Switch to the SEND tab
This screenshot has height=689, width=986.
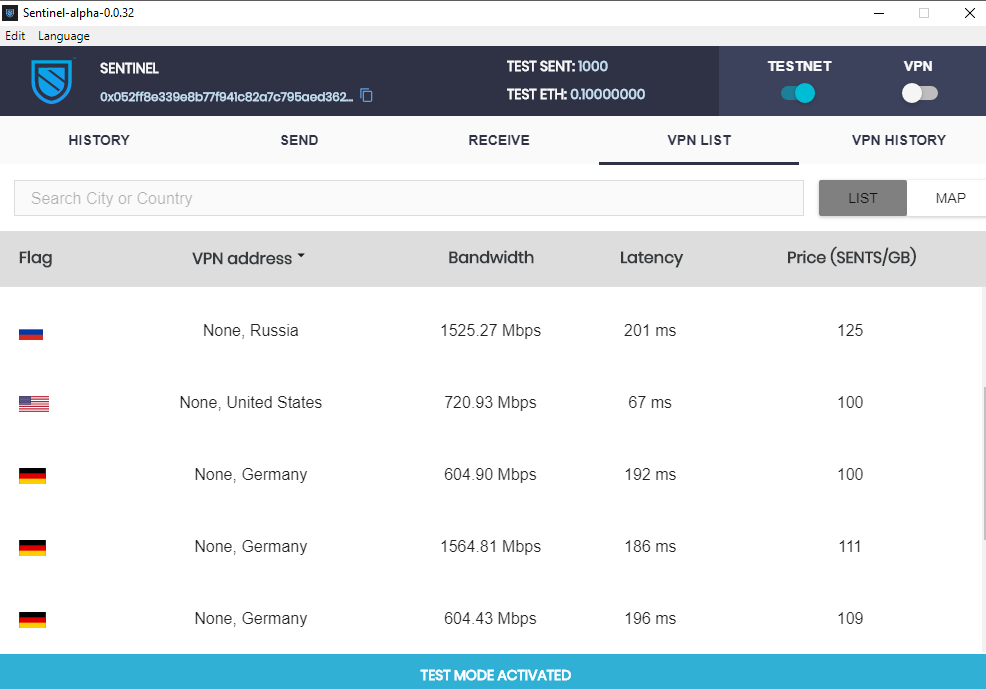click(299, 140)
